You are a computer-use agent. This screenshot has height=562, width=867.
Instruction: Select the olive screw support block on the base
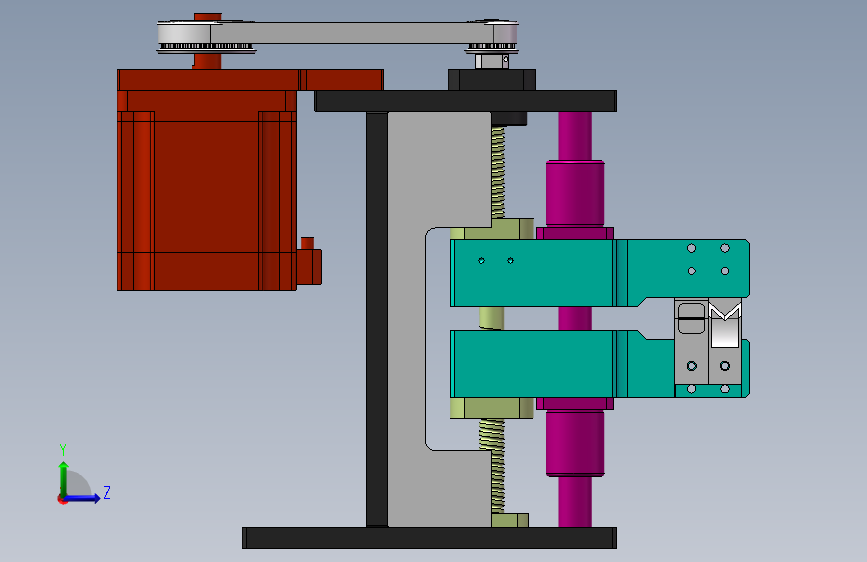(510, 520)
